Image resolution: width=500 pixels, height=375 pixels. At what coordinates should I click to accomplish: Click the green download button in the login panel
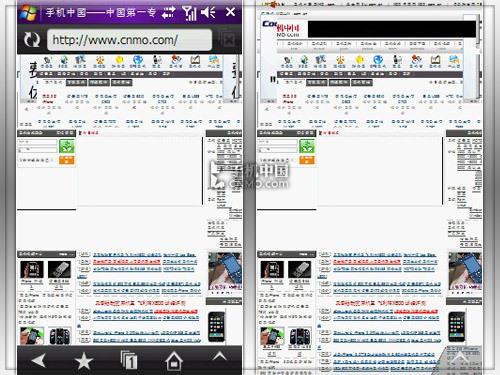pyautogui.click(x=67, y=146)
